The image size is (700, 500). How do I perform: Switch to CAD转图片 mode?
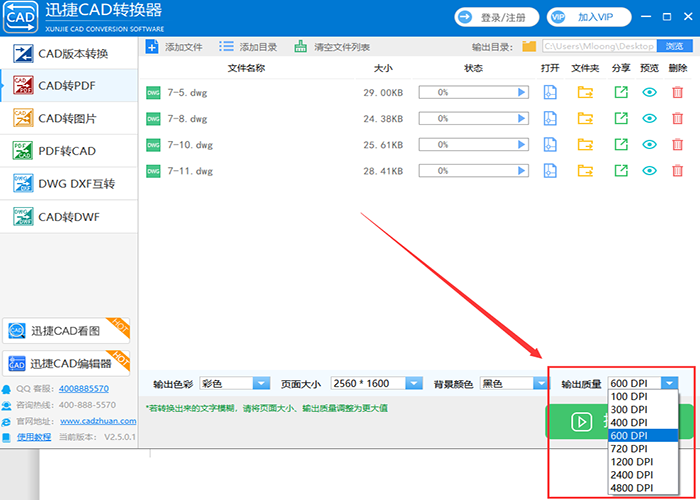click(x=69, y=118)
